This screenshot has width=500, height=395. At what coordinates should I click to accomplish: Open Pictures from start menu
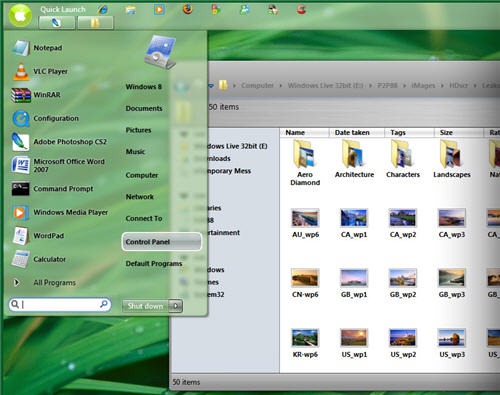point(138,130)
